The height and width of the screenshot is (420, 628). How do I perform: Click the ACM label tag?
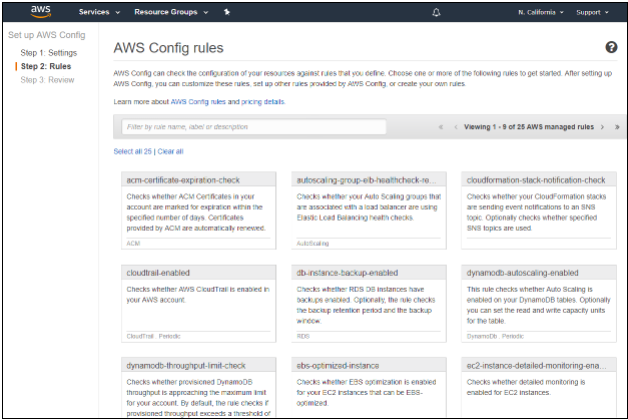(x=133, y=243)
